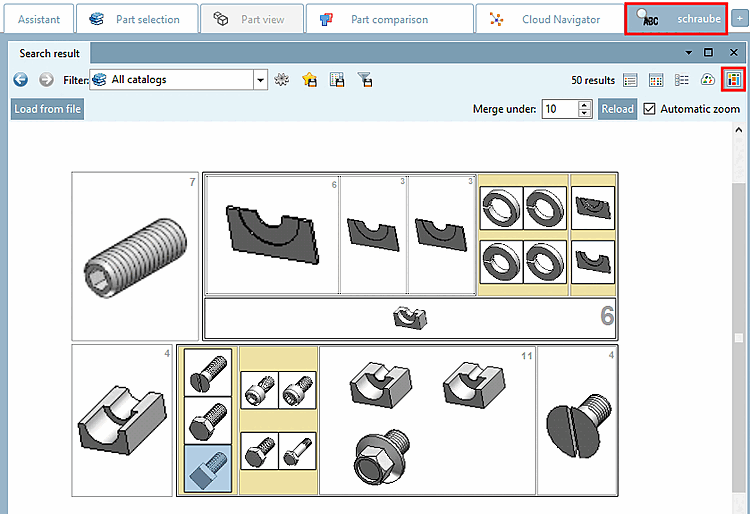Select the hex head bolt thumbnail

pyautogui.click(x=208, y=421)
